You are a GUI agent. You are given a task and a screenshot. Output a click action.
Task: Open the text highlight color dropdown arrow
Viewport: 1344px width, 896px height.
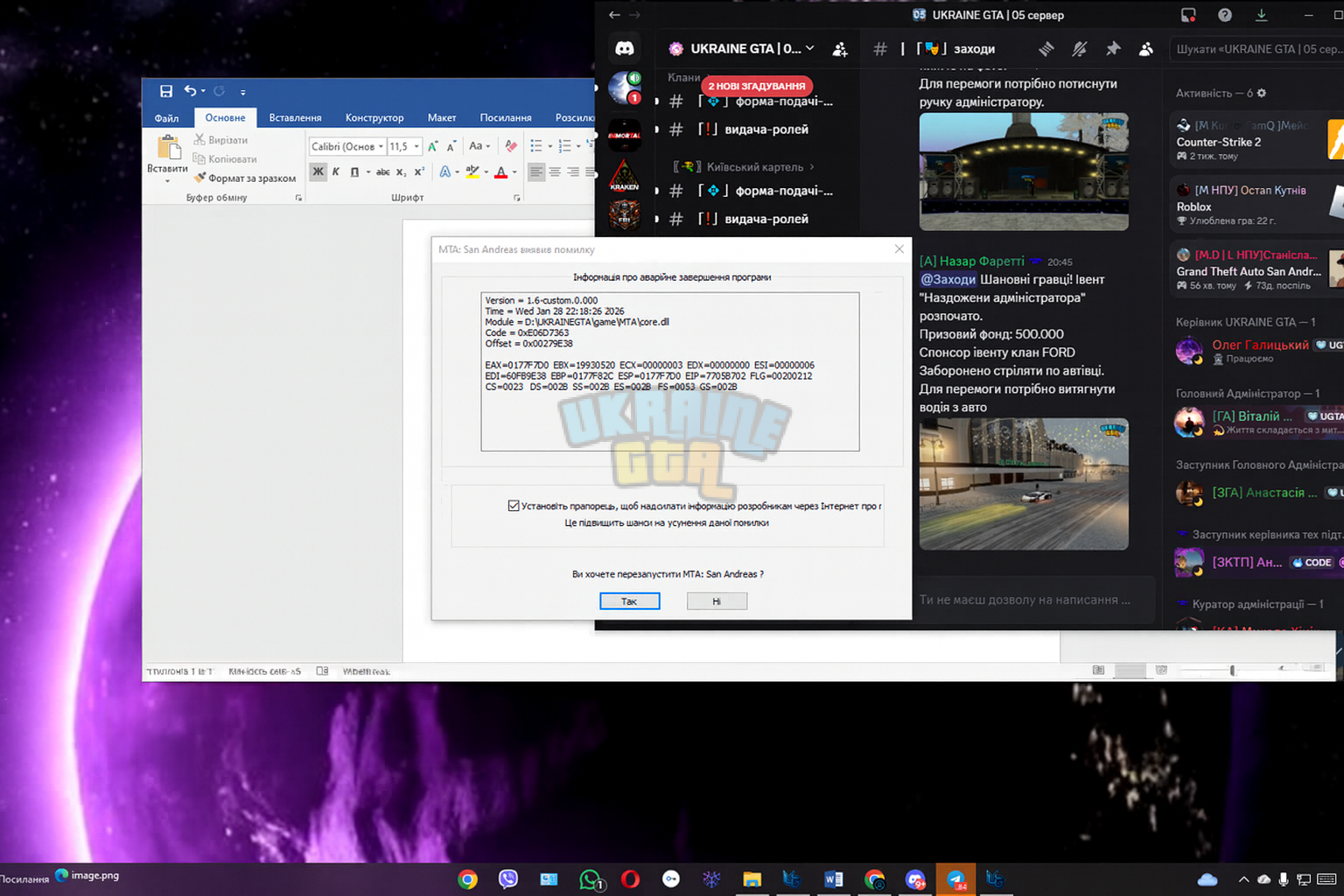point(486,172)
